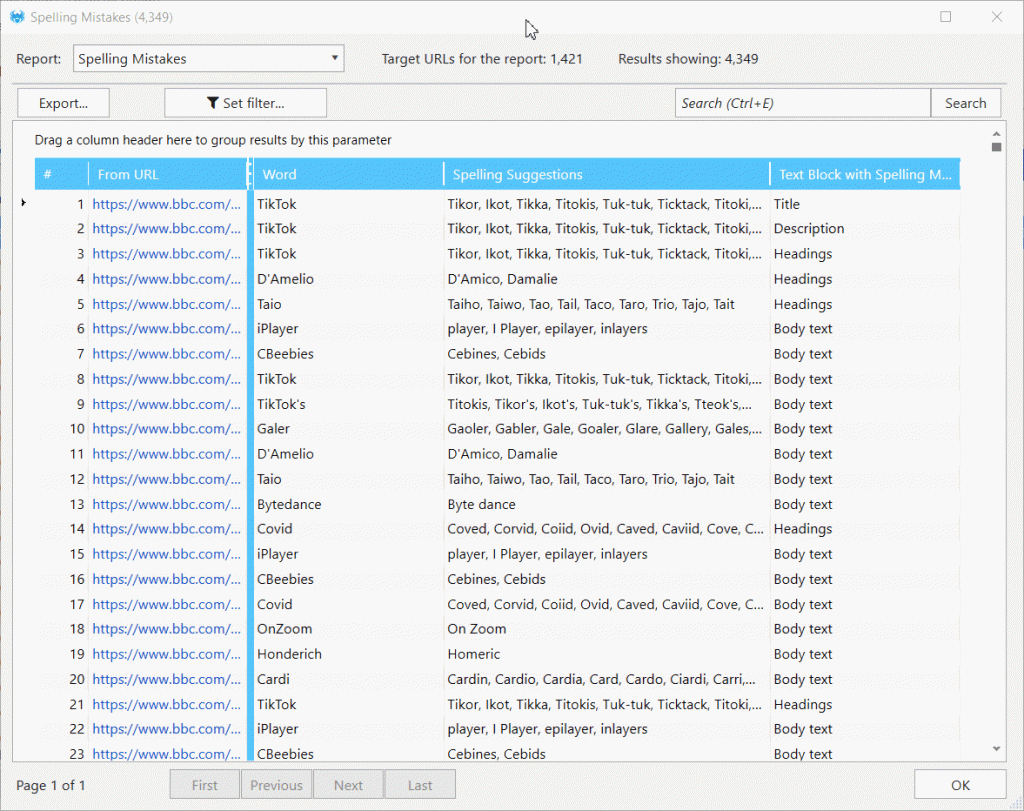1024x811 pixels.
Task: Sort by the From URL column header
Action: pyautogui.click(x=168, y=174)
